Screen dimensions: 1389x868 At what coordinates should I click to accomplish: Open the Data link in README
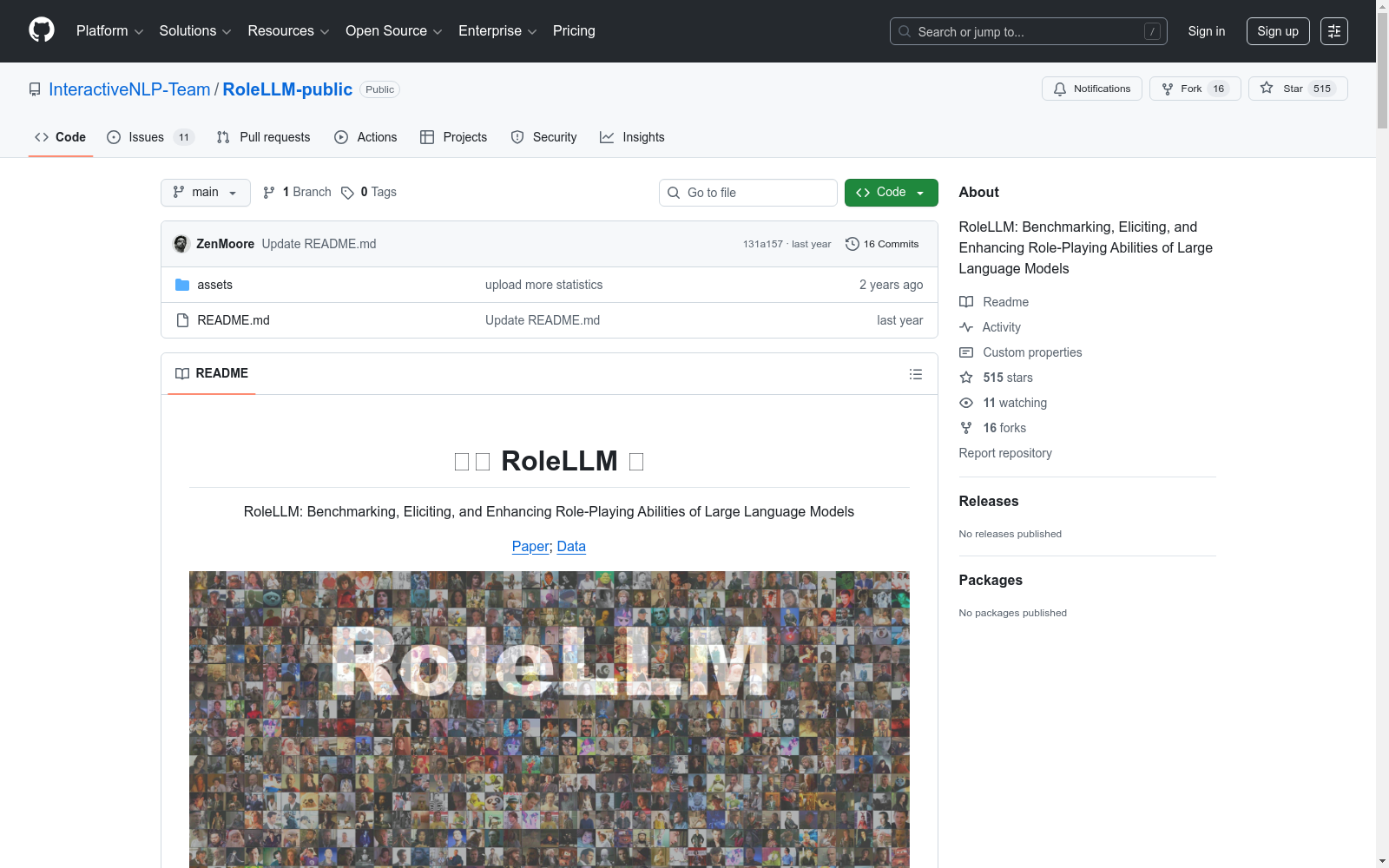(x=571, y=546)
